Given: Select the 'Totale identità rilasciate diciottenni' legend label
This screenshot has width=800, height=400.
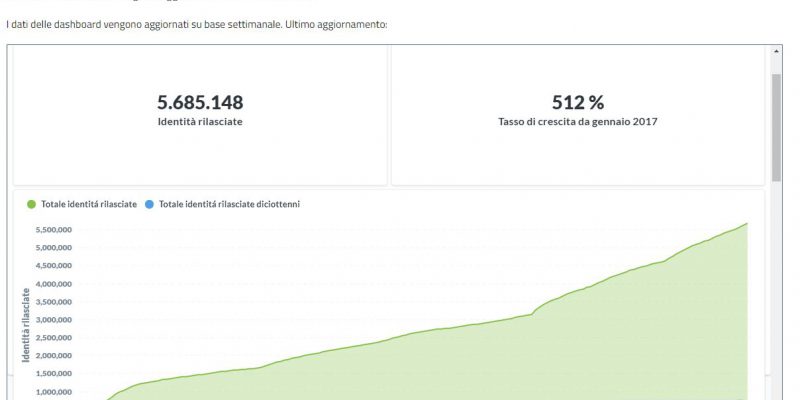Looking at the screenshot, I should [x=229, y=204].
